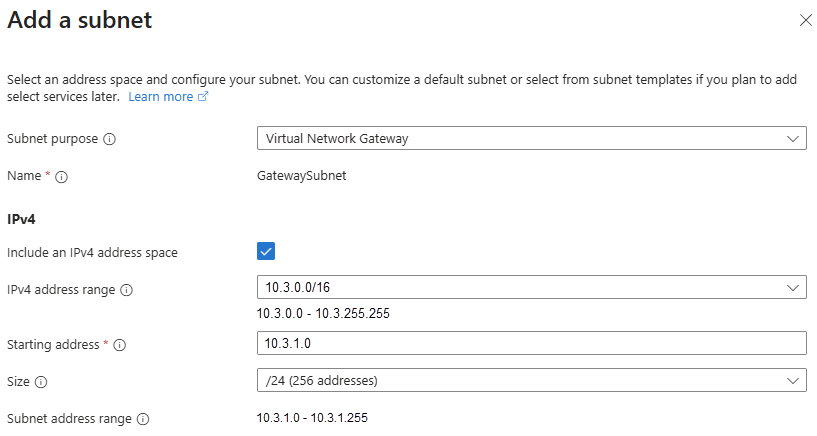Open the Subnet purpose dropdown

[531, 138]
